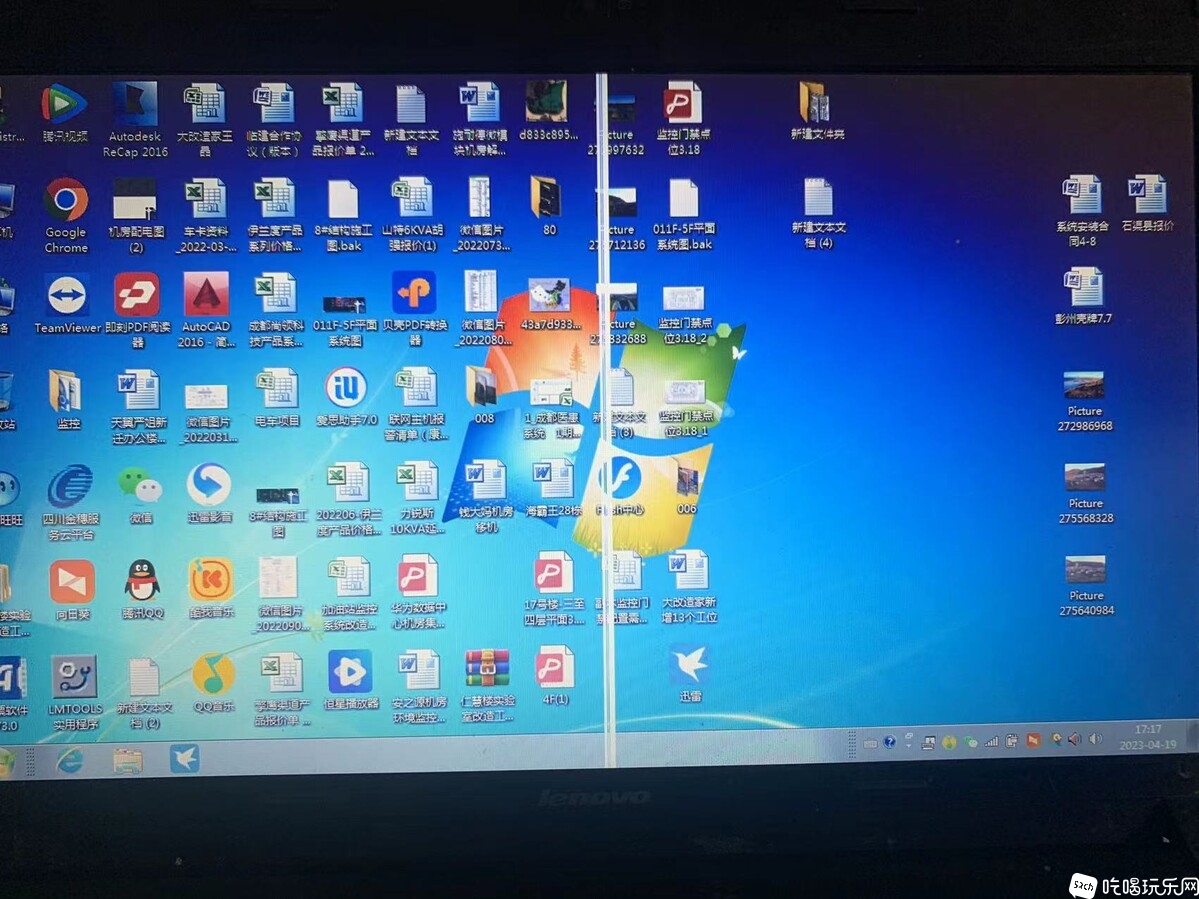Screen dimensions: 1199x899
Task: Launch 迅雷影音 player shortcut
Action: click(209, 493)
